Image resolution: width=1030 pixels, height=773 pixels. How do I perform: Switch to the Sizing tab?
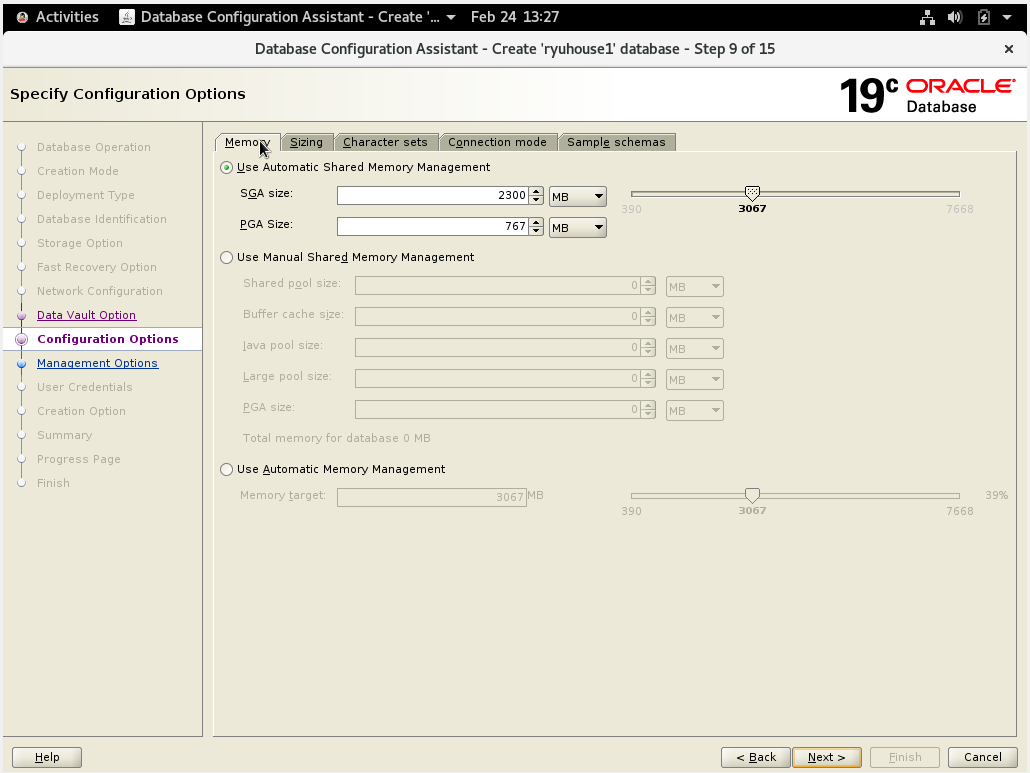coord(306,142)
